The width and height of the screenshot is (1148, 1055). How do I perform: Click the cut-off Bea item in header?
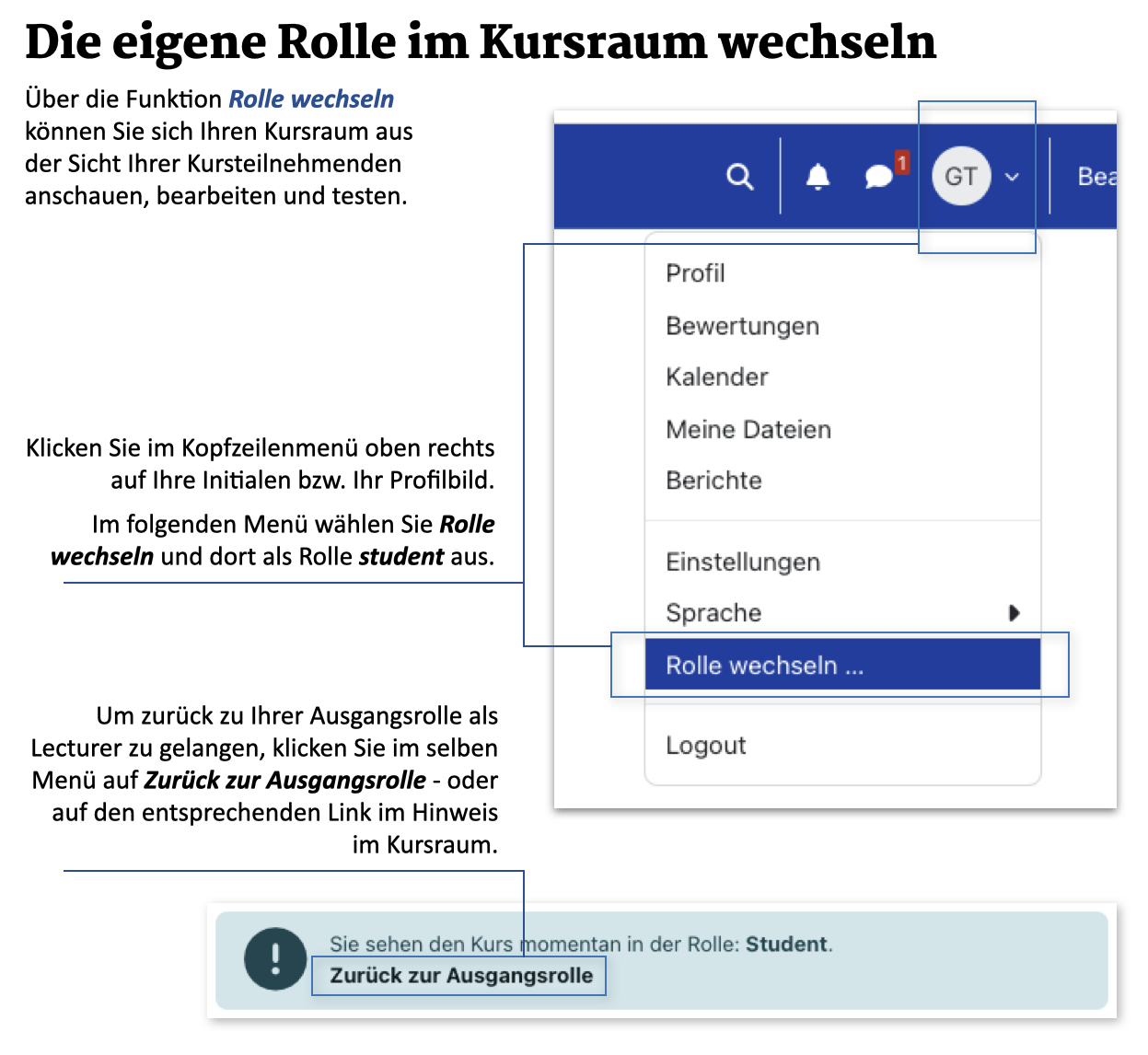click(1096, 176)
